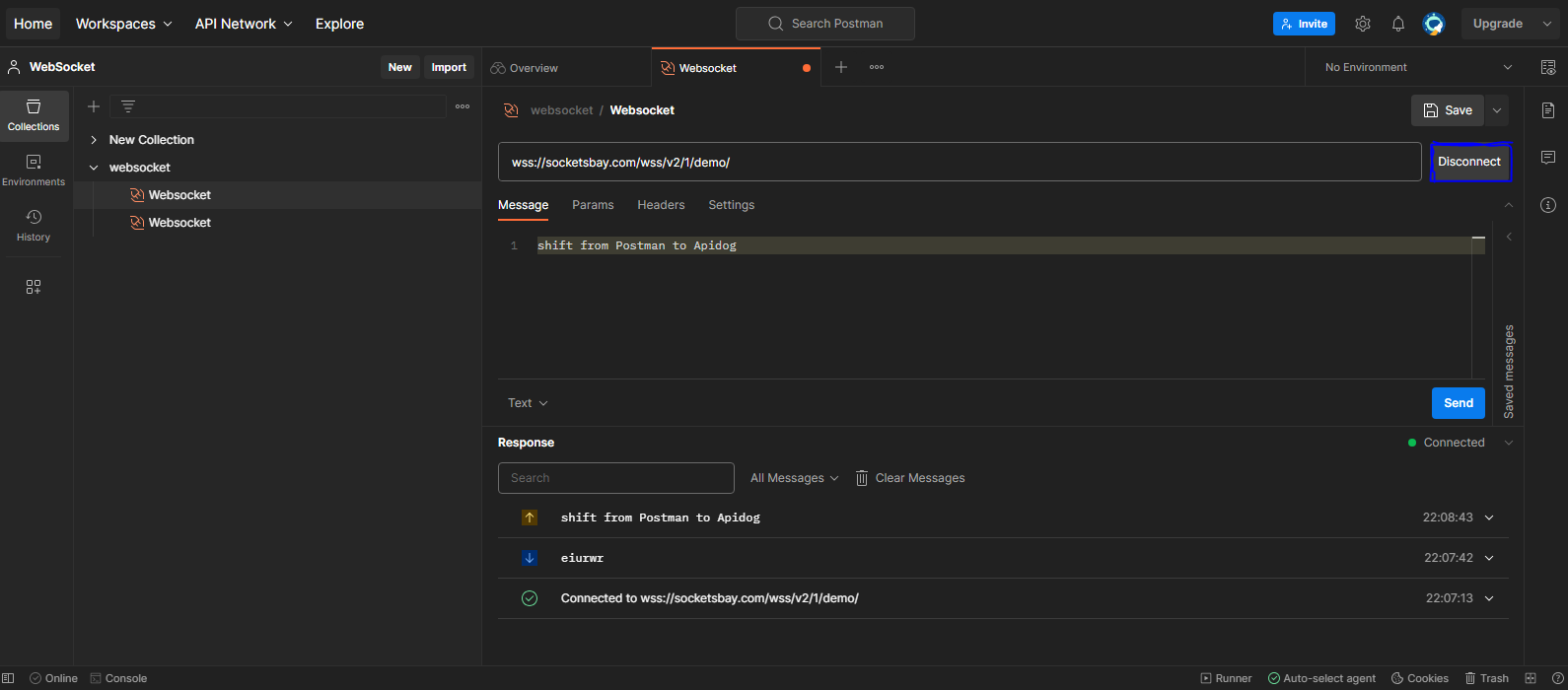Open Runner in status bar

[1226, 678]
